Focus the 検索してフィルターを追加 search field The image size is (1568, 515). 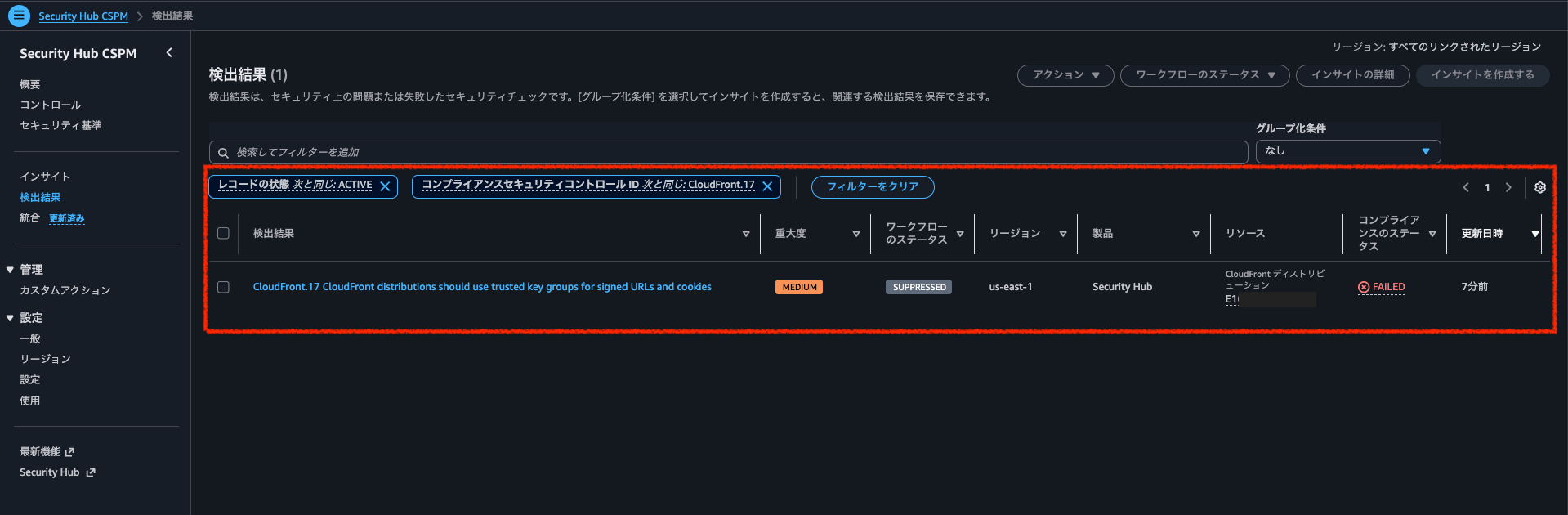(x=728, y=152)
